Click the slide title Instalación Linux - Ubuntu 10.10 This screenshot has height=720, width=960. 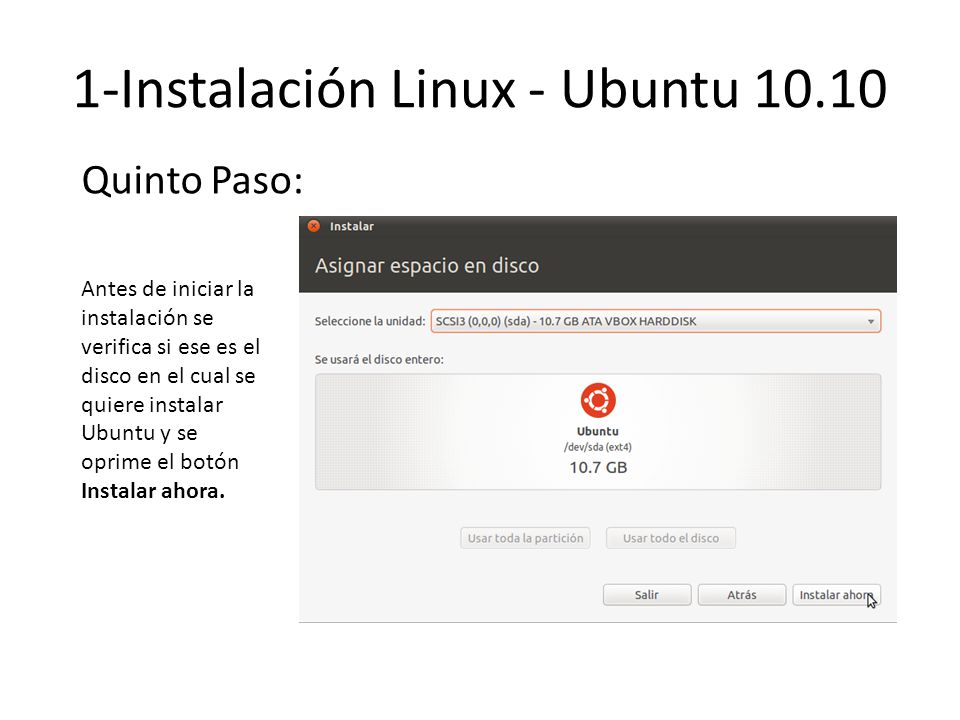coord(481,89)
